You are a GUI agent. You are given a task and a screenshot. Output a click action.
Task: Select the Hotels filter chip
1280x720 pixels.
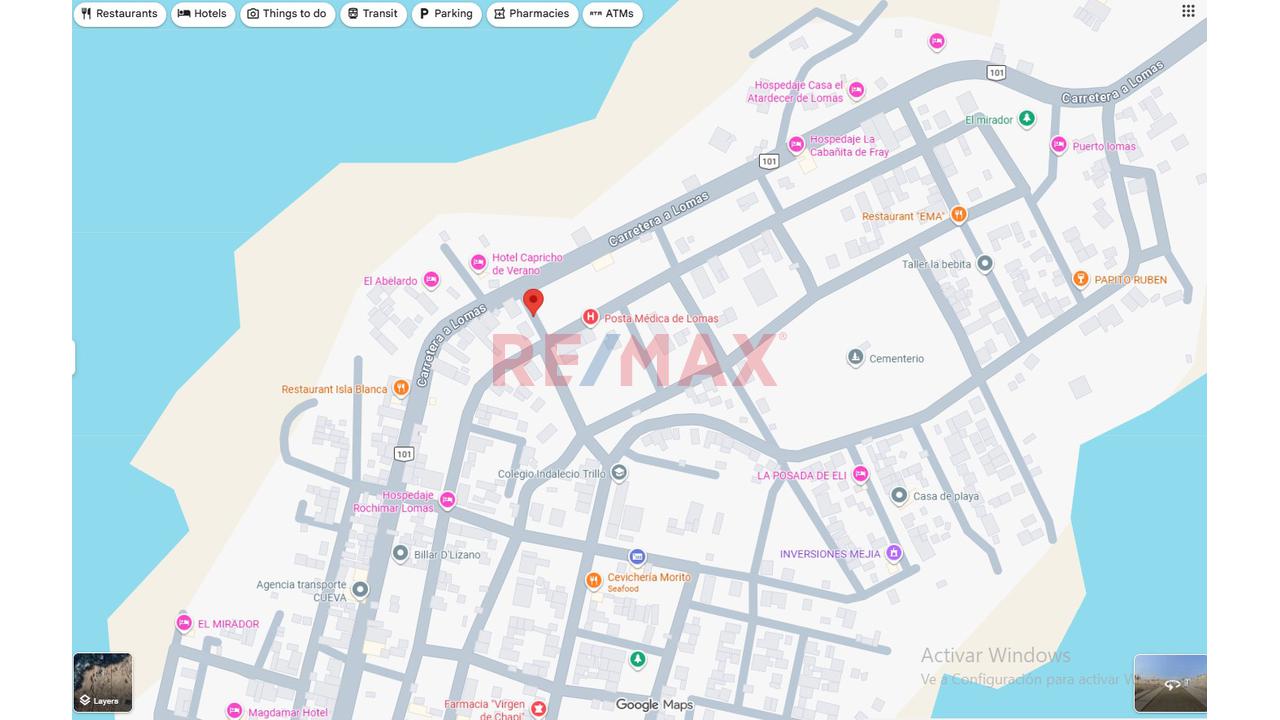tap(203, 14)
